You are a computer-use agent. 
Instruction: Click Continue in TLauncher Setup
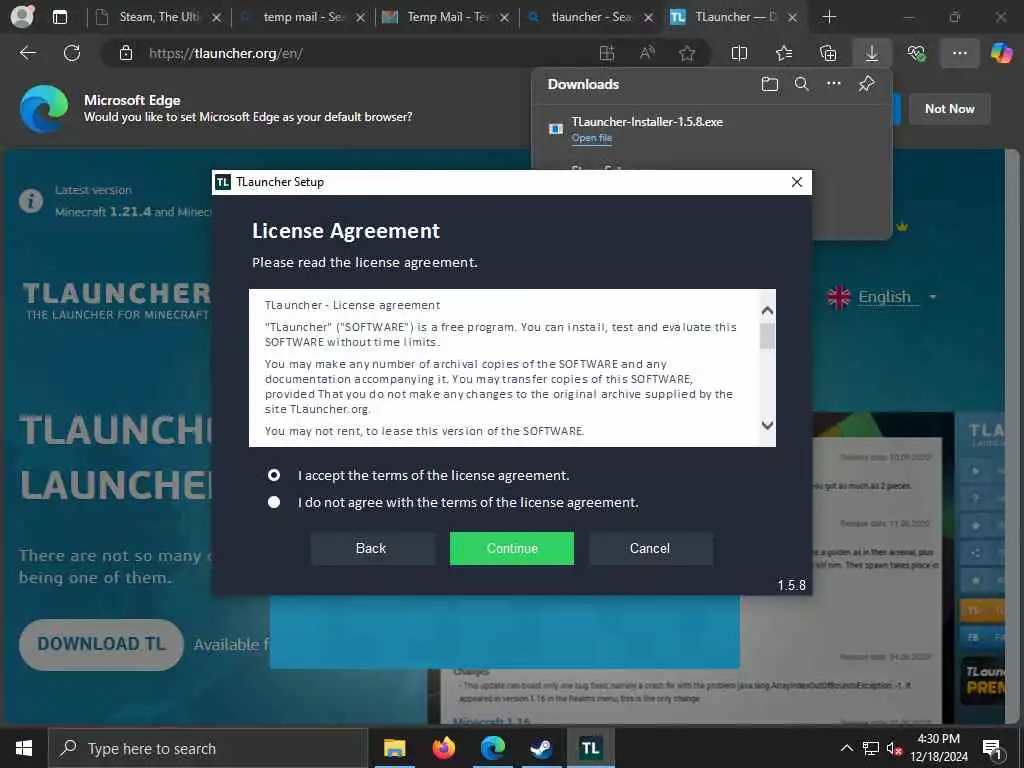[x=511, y=548]
